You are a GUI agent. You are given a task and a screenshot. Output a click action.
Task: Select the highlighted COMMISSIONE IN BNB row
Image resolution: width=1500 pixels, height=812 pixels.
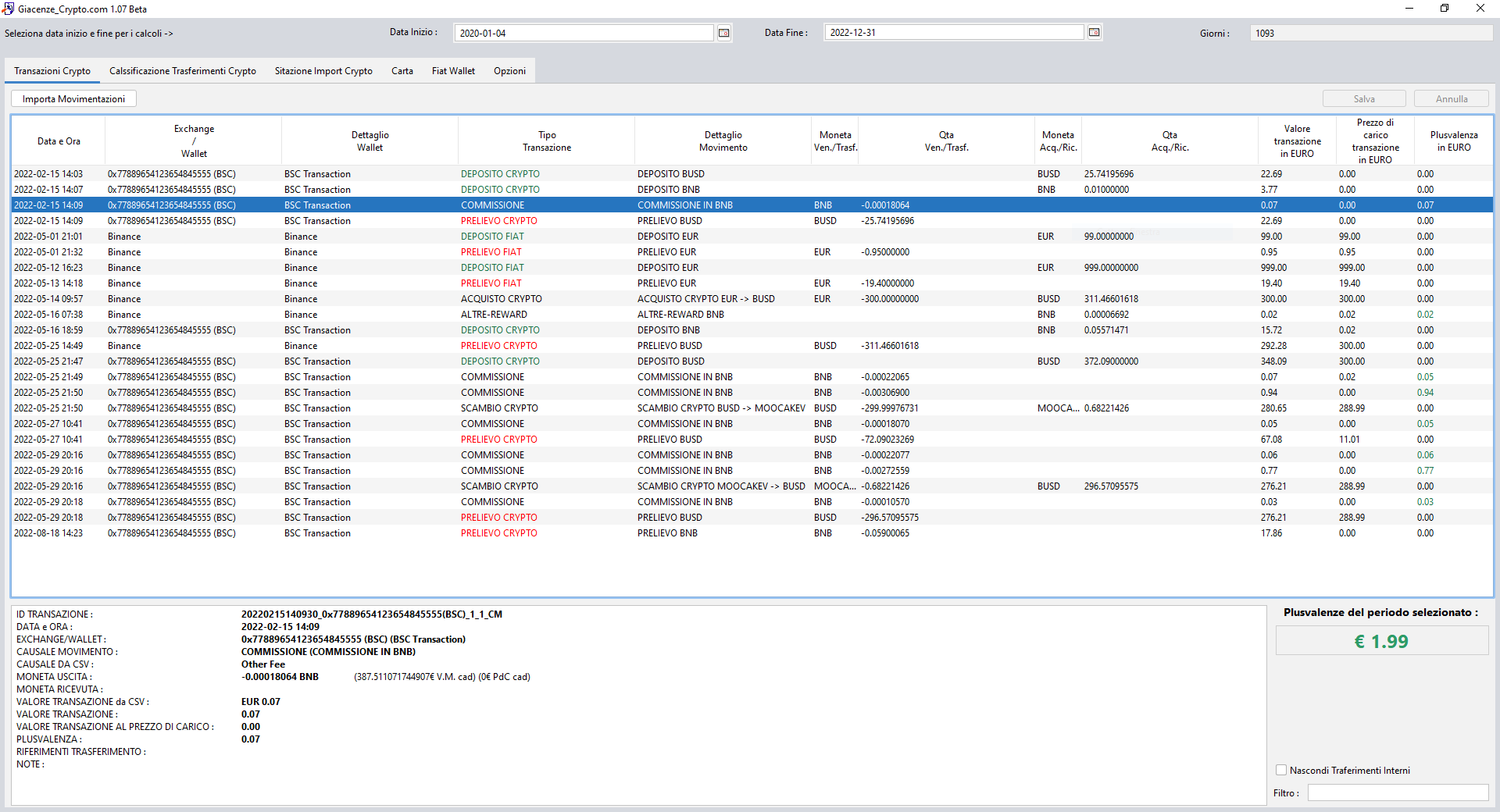(547, 205)
